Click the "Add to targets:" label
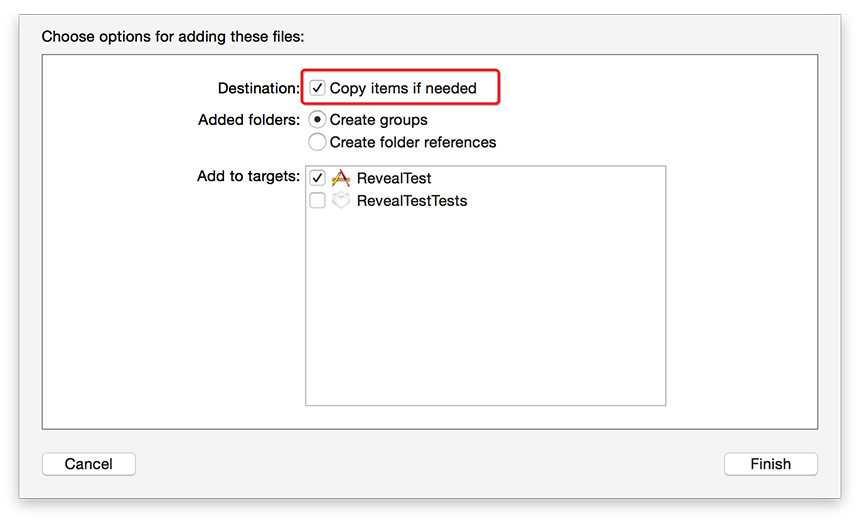This screenshot has width=860, height=522. coord(248,176)
